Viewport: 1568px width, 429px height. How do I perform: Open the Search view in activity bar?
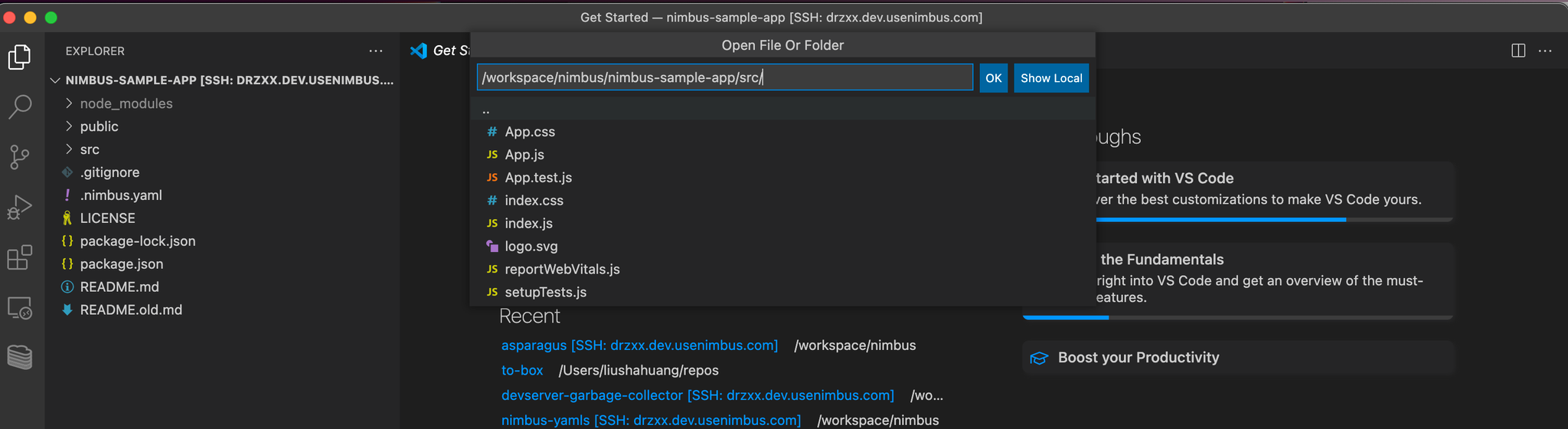pyautogui.click(x=20, y=107)
